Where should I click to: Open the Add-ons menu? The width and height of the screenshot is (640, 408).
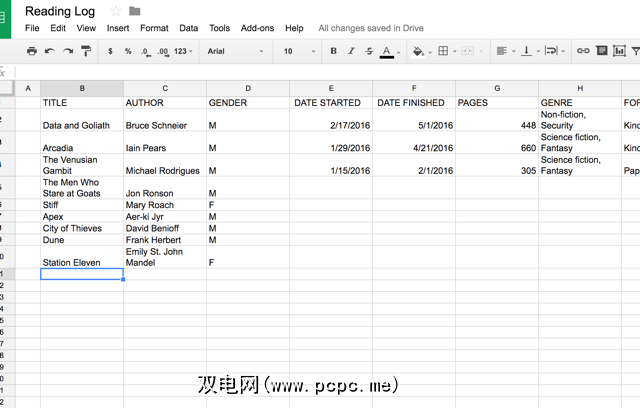[257, 29]
